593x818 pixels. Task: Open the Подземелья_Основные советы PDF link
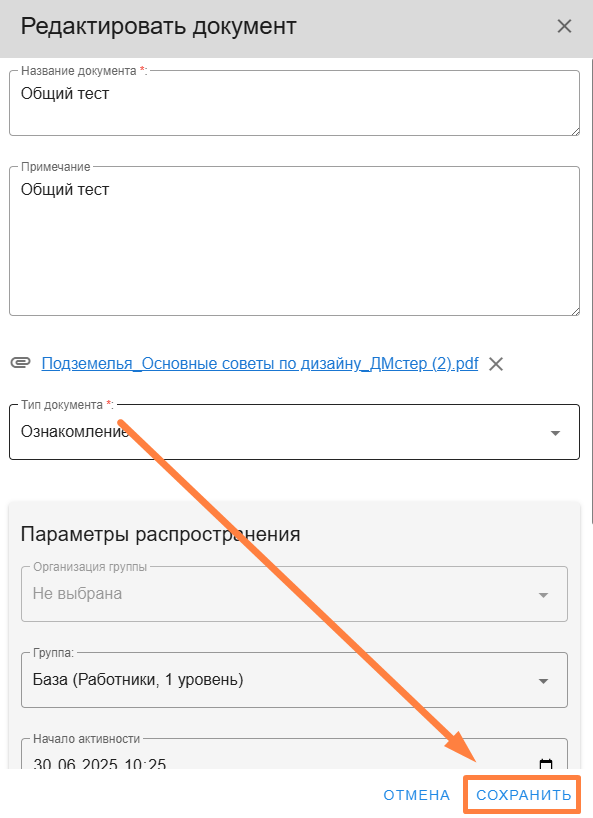[260, 364]
